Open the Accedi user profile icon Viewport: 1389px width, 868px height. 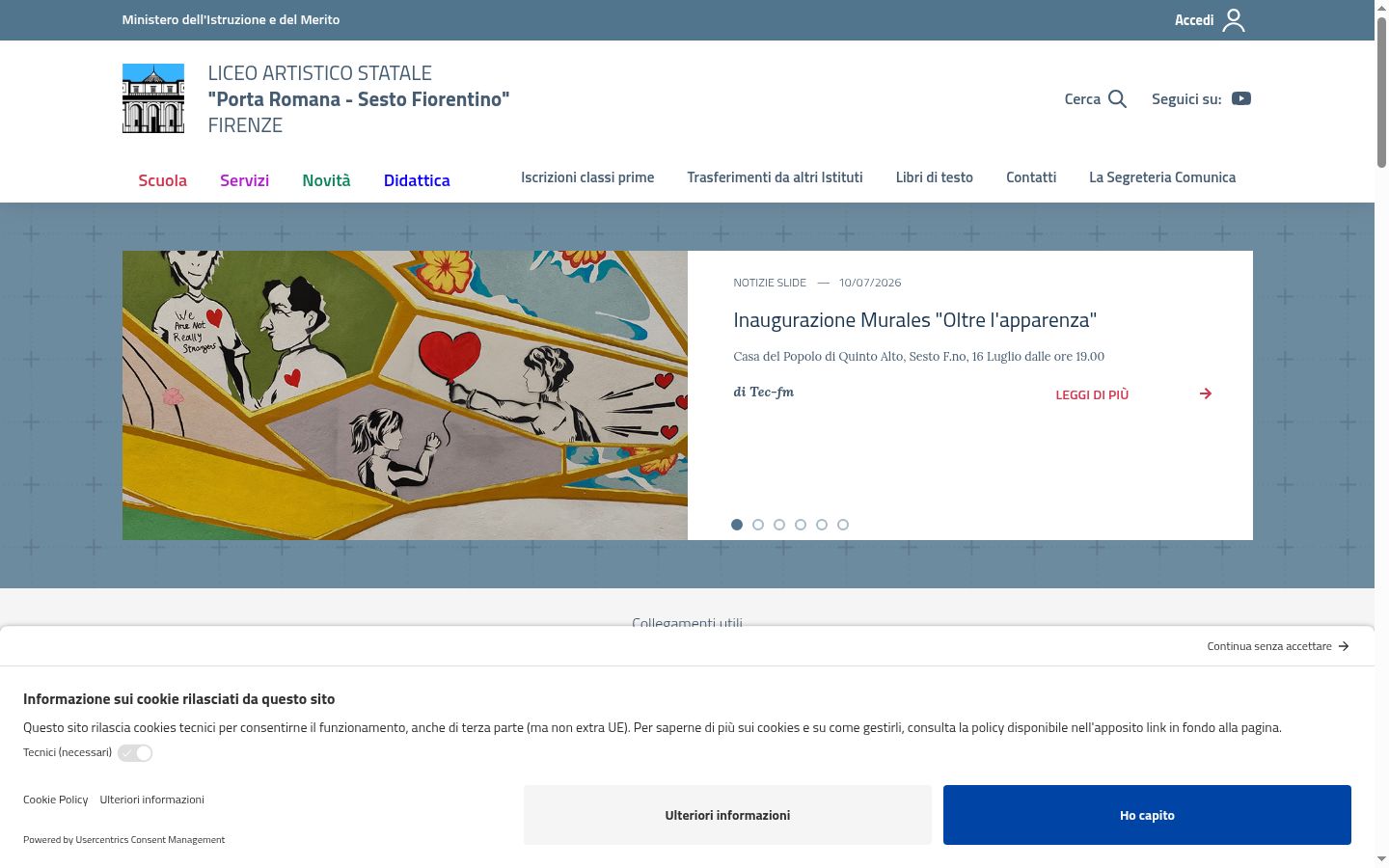click(x=1234, y=20)
